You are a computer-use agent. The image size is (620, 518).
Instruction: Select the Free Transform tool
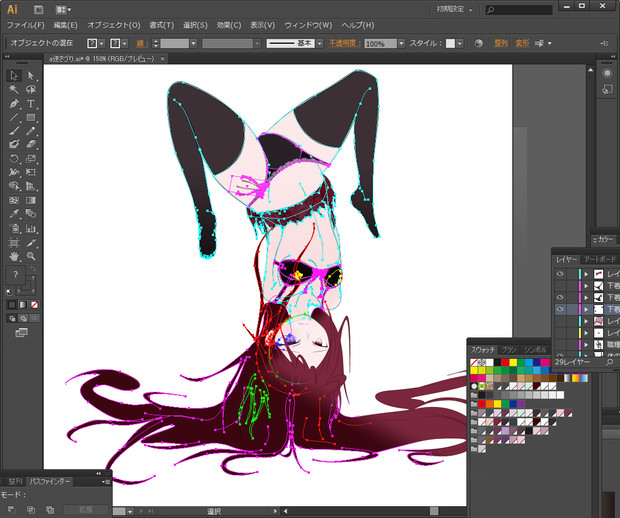click(31, 172)
